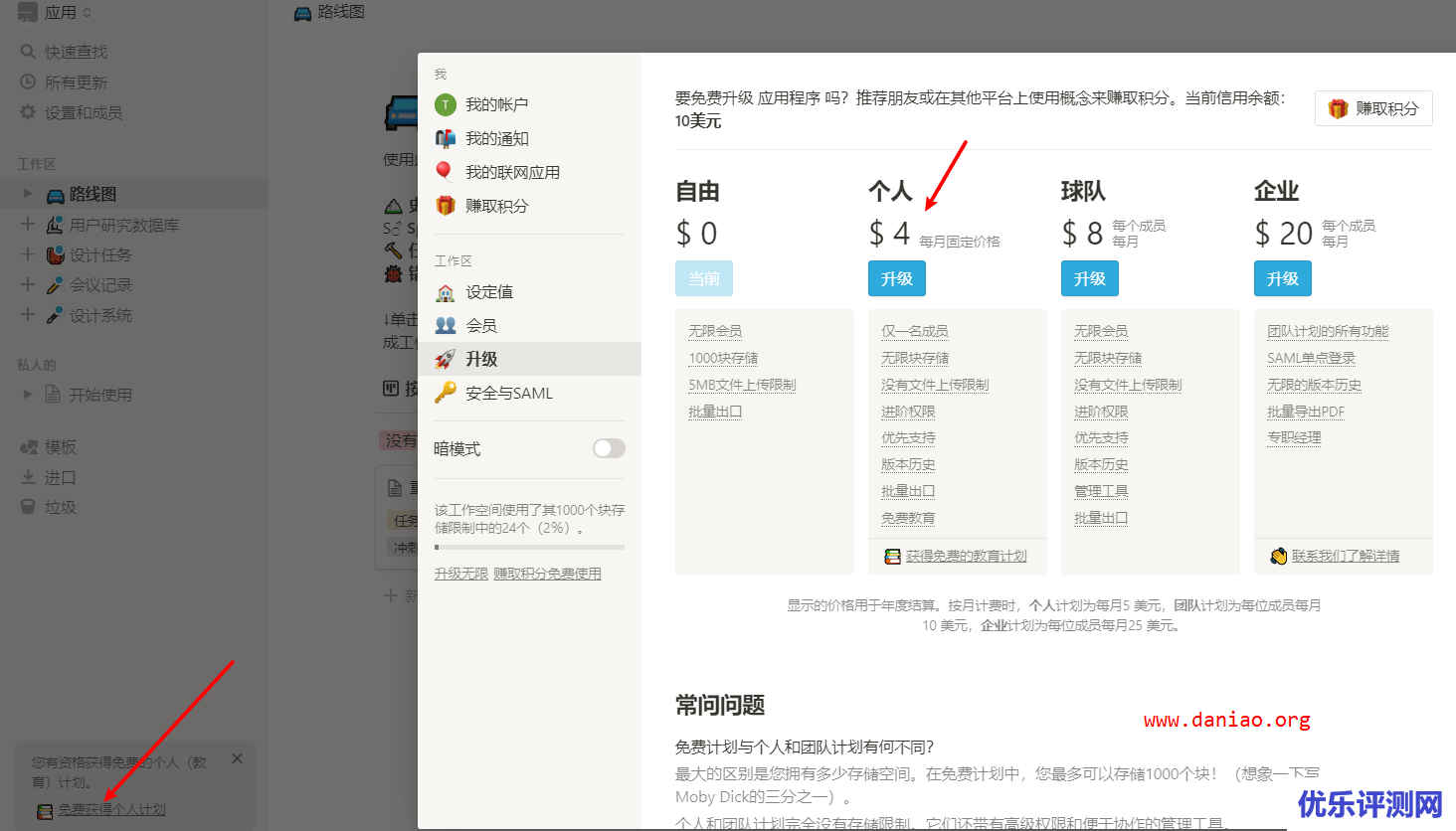
Task: Click waving hand icon by 联系我们了解详情
Action: tap(1279, 557)
